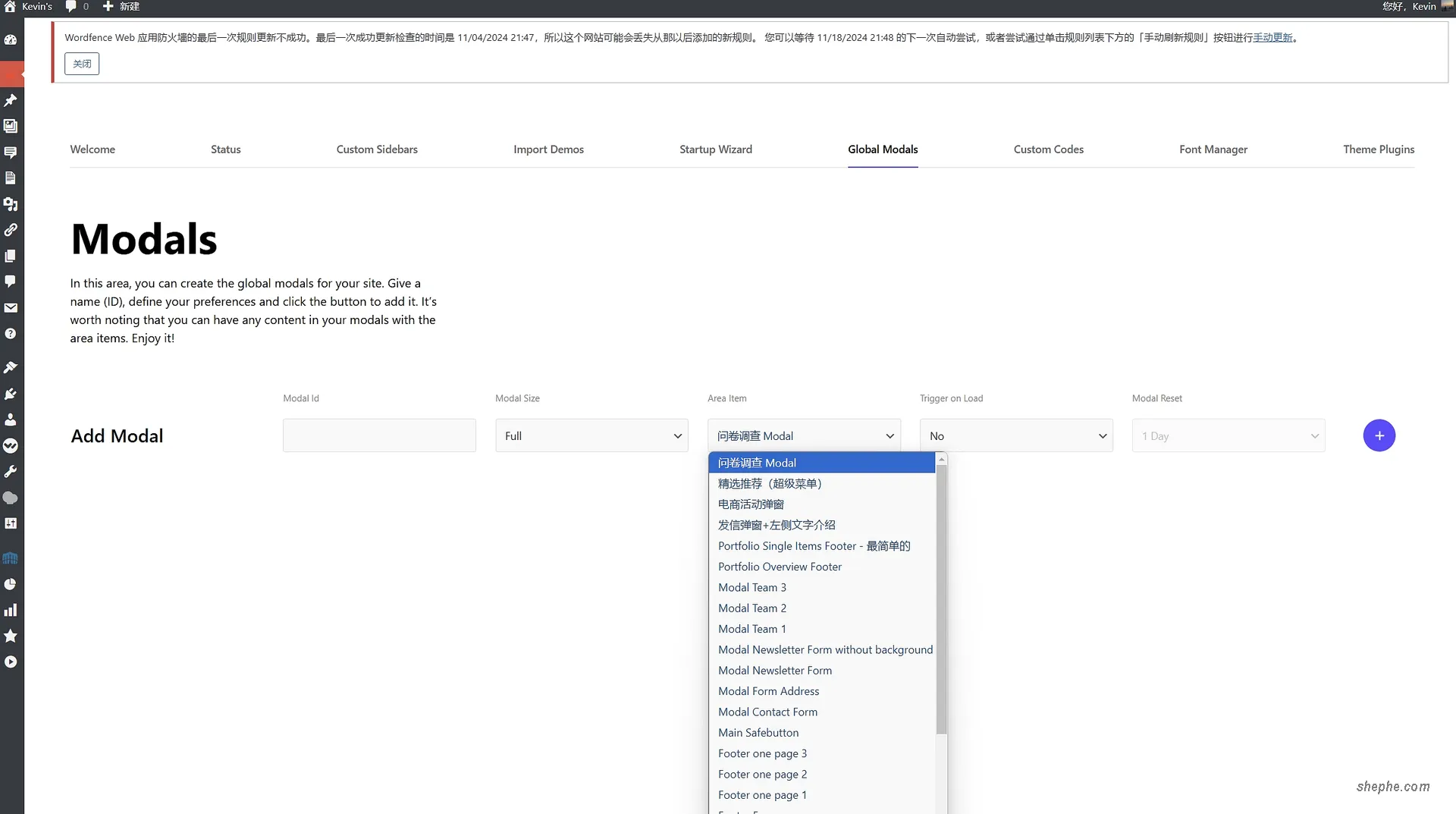Open the Trigger on Load dropdown

[x=1017, y=435]
